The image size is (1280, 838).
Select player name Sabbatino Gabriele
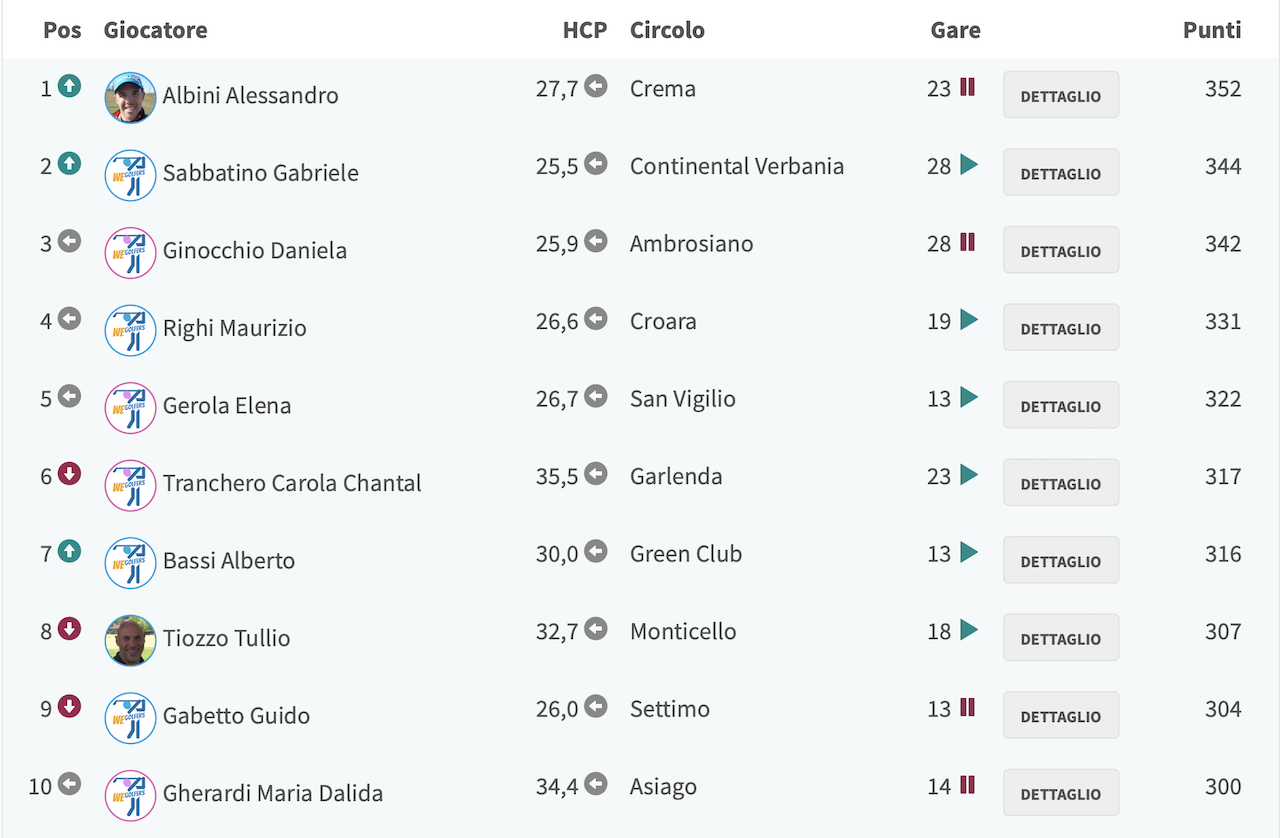[x=261, y=173]
